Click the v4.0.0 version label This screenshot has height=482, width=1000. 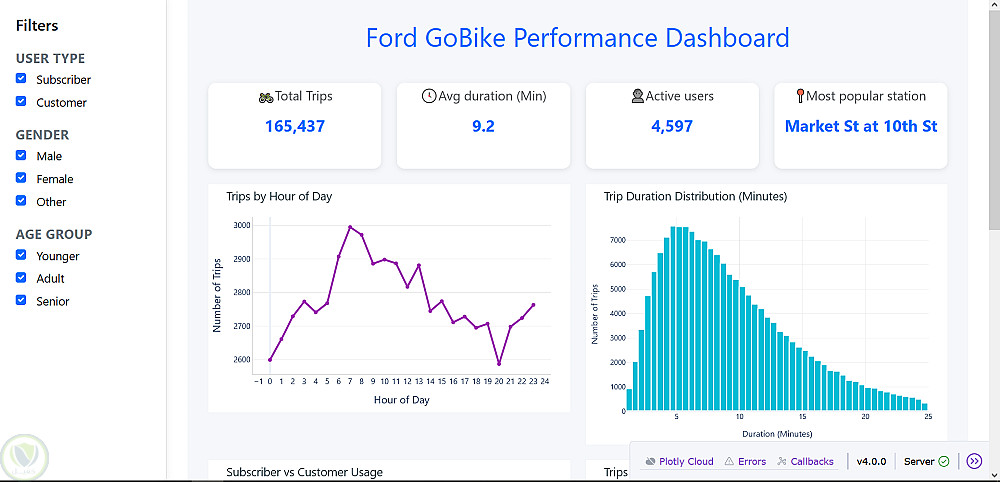tap(871, 462)
